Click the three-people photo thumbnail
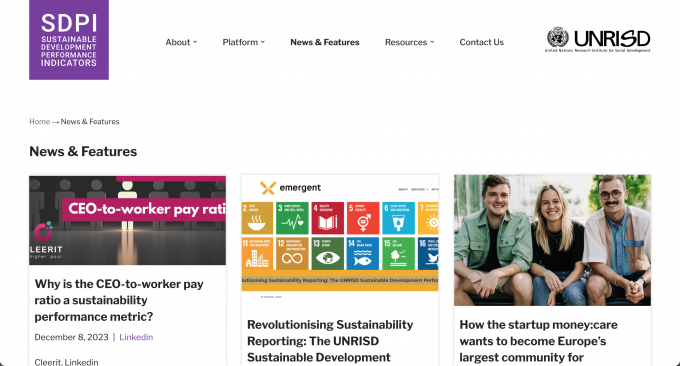This screenshot has width=680, height=366. [552, 240]
